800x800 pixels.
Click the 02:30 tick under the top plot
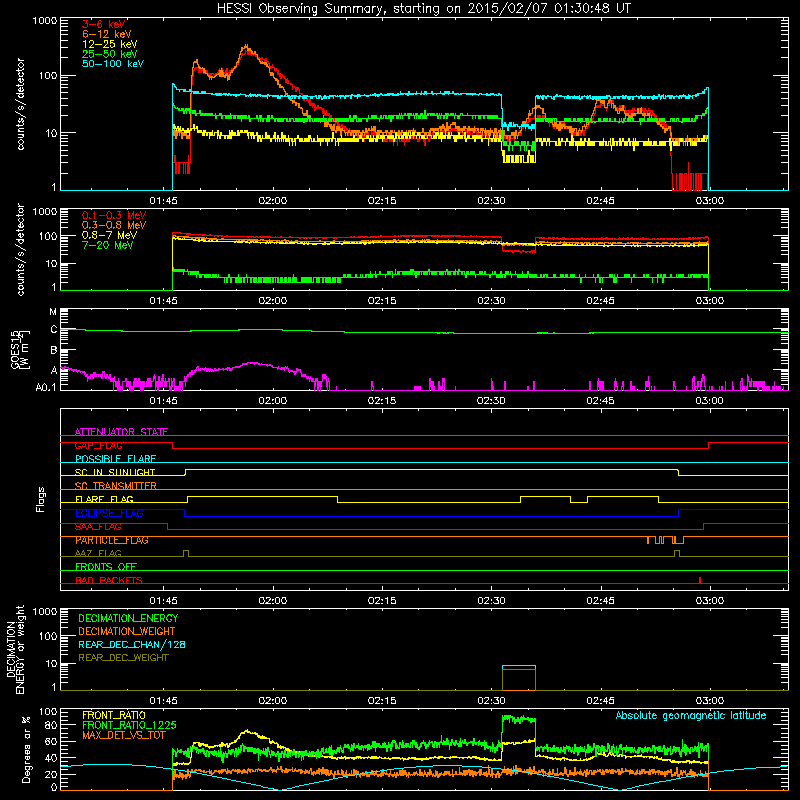point(491,201)
